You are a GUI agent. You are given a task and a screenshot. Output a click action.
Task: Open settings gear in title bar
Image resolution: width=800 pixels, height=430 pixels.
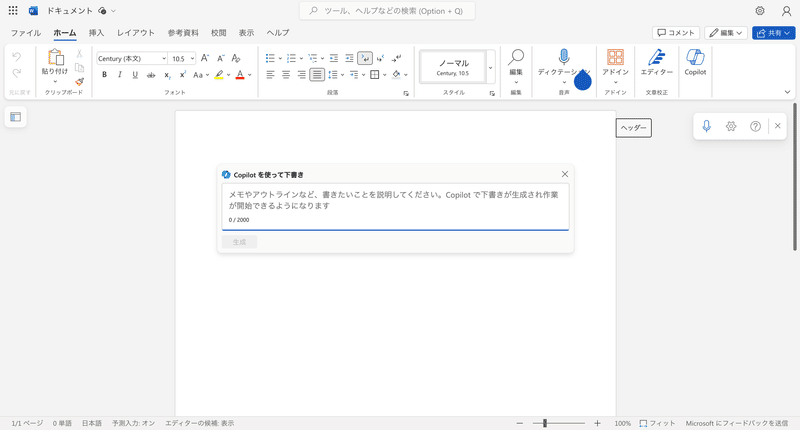click(x=760, y=11)
